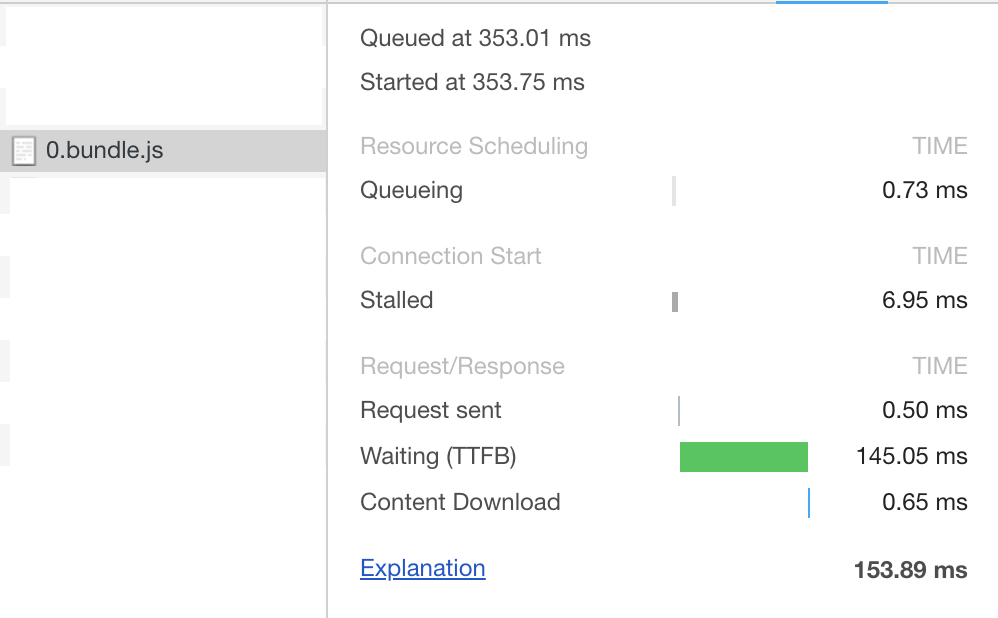Click the Queued at 353.01 ms label
Image resolution: width=998 pixels, height=618 pixels.
click(x=475, y=38)
